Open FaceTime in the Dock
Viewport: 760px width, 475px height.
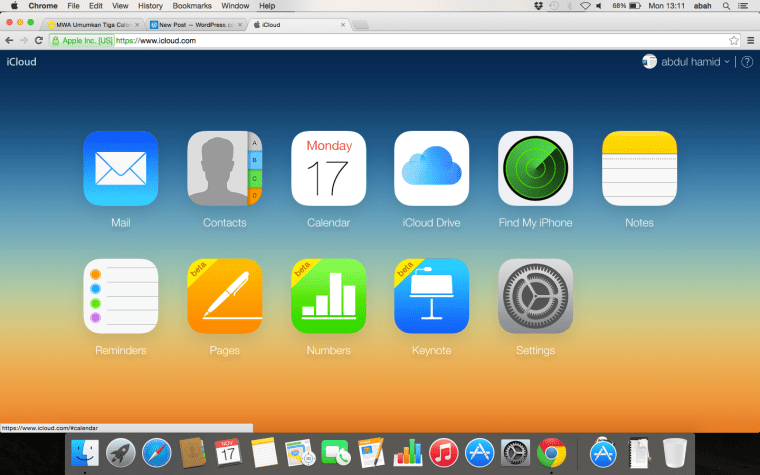(x=335, y=453)
